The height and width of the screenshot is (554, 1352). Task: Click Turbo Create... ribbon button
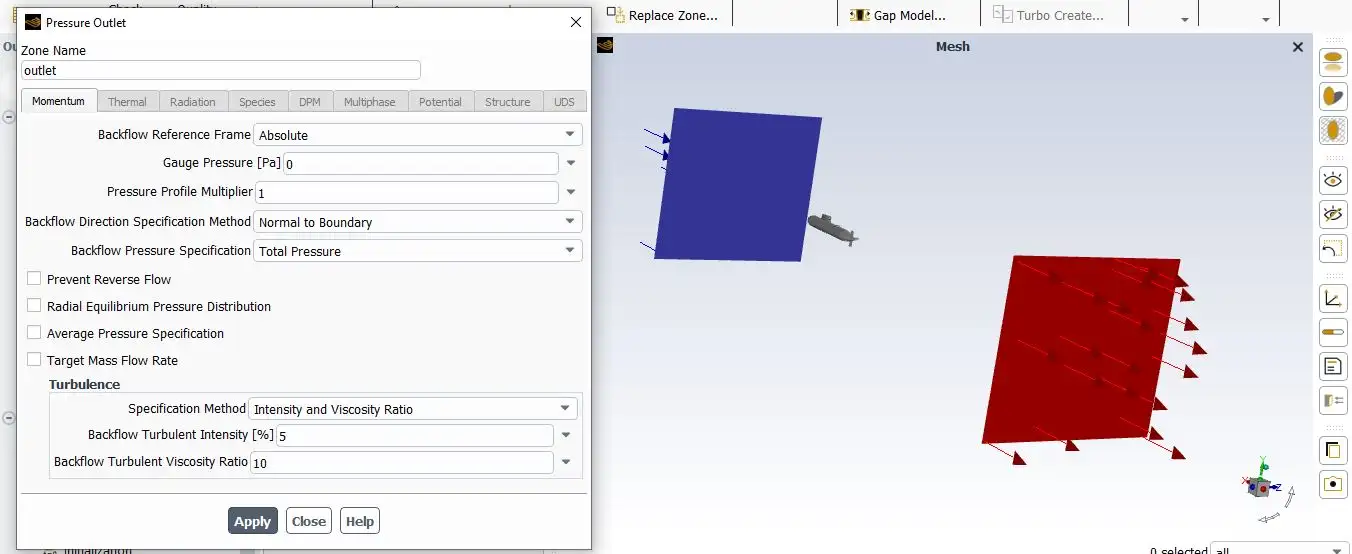pos(1049,15)
